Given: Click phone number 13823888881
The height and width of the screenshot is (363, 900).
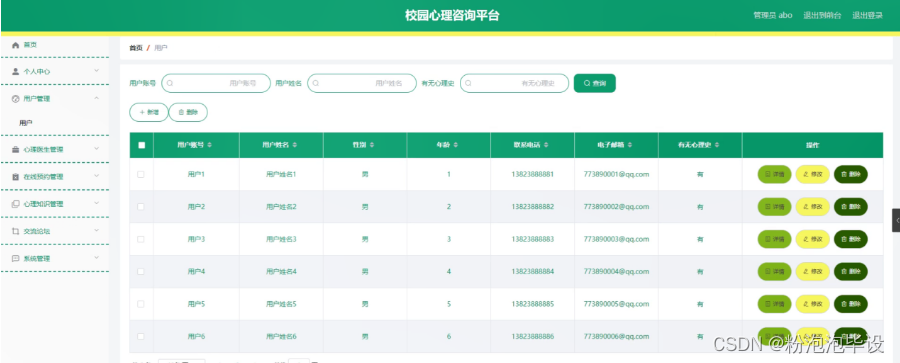Looking at the screenshot, I should (x=533, y=174).
